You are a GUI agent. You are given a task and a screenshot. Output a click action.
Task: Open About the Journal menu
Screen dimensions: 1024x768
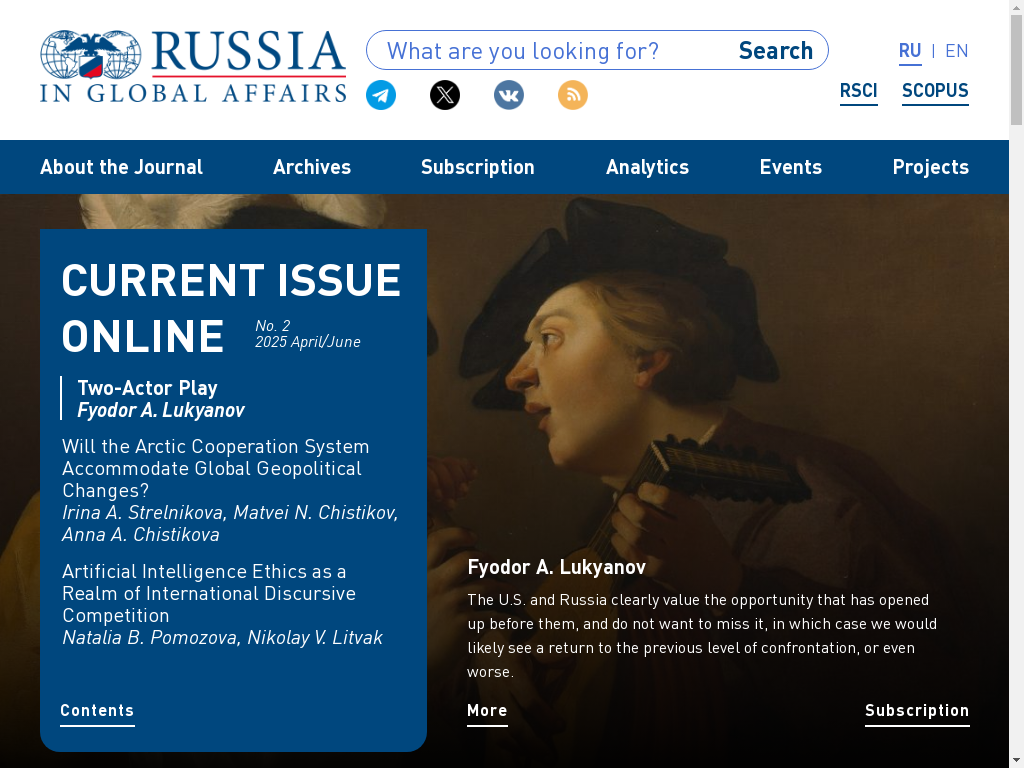121,167
